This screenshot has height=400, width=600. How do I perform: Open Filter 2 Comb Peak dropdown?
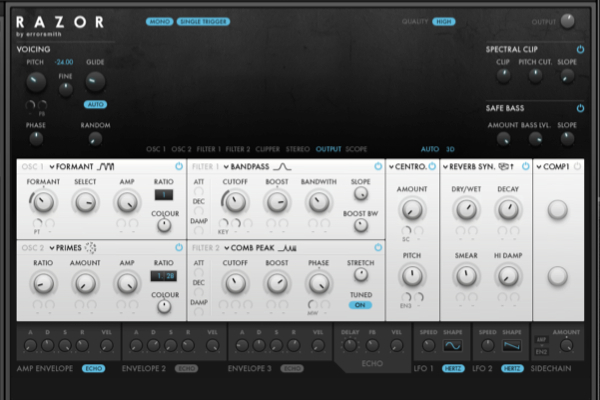click(x=249, y=248)
